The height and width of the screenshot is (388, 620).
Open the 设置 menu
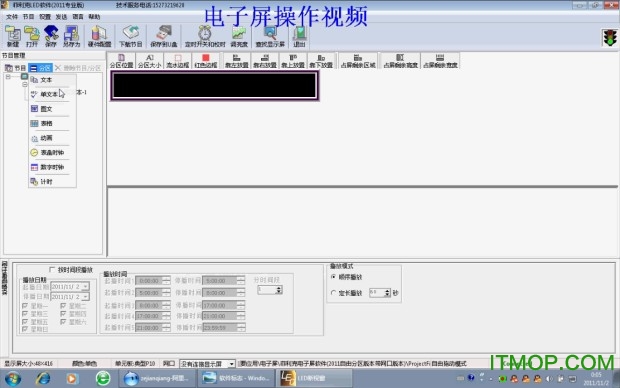[x=45, y=17]
